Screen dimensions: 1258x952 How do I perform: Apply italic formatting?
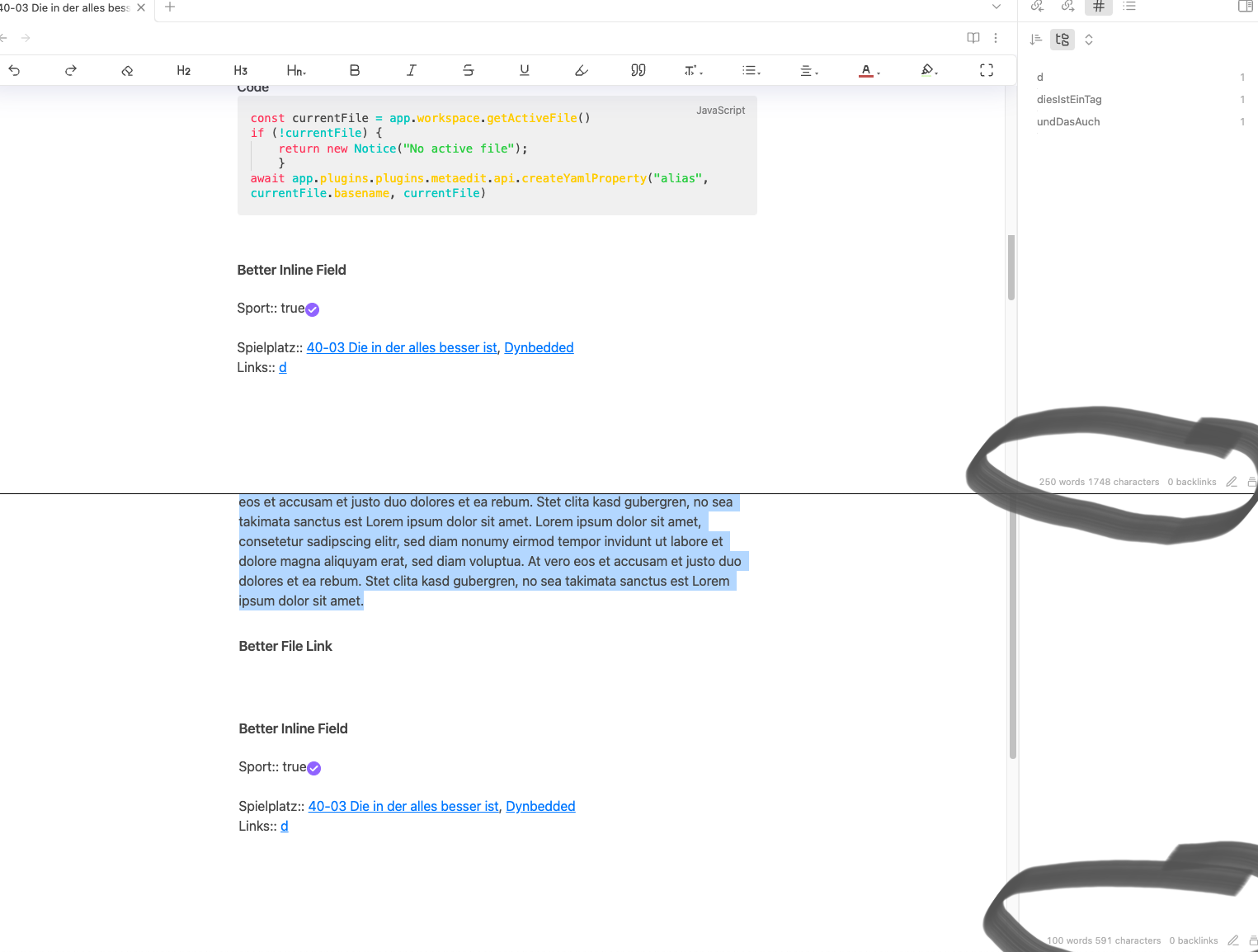(411, 70)
